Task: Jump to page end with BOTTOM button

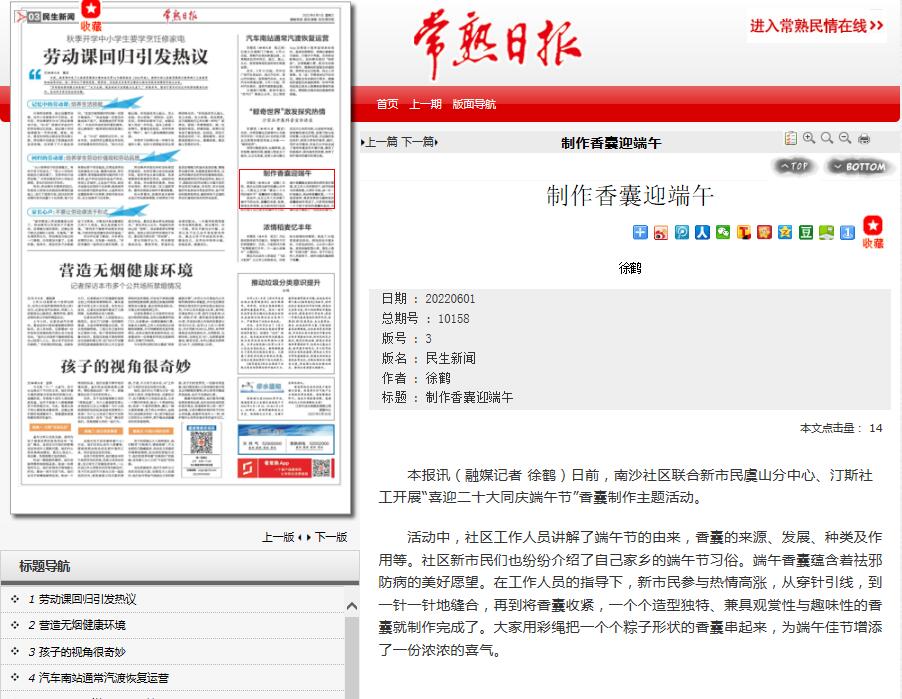Action: 859,166
